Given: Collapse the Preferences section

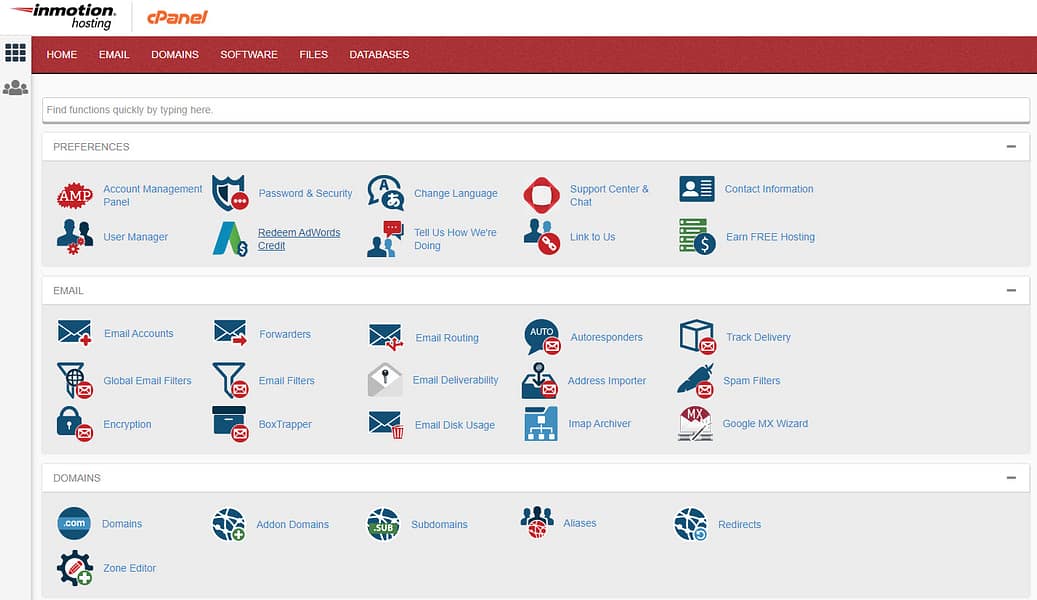Looking at the screenshot, I should tap(1011, 147).
